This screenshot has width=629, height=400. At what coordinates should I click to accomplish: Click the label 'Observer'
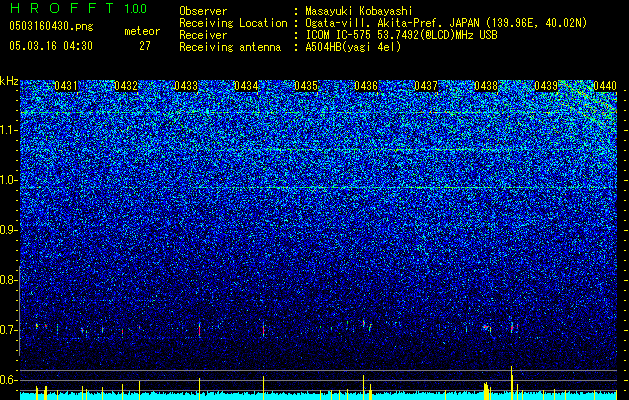(x=203, y=11)
